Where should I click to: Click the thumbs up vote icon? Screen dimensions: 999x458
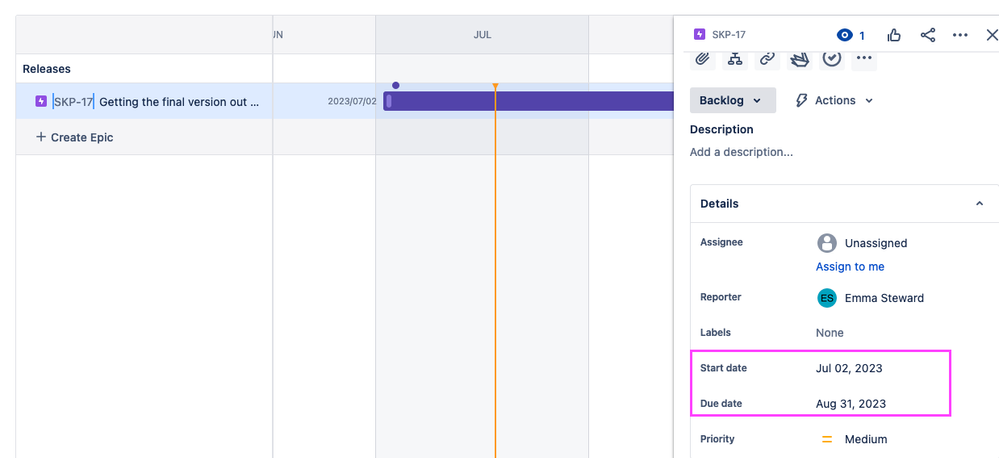(894, 35)
